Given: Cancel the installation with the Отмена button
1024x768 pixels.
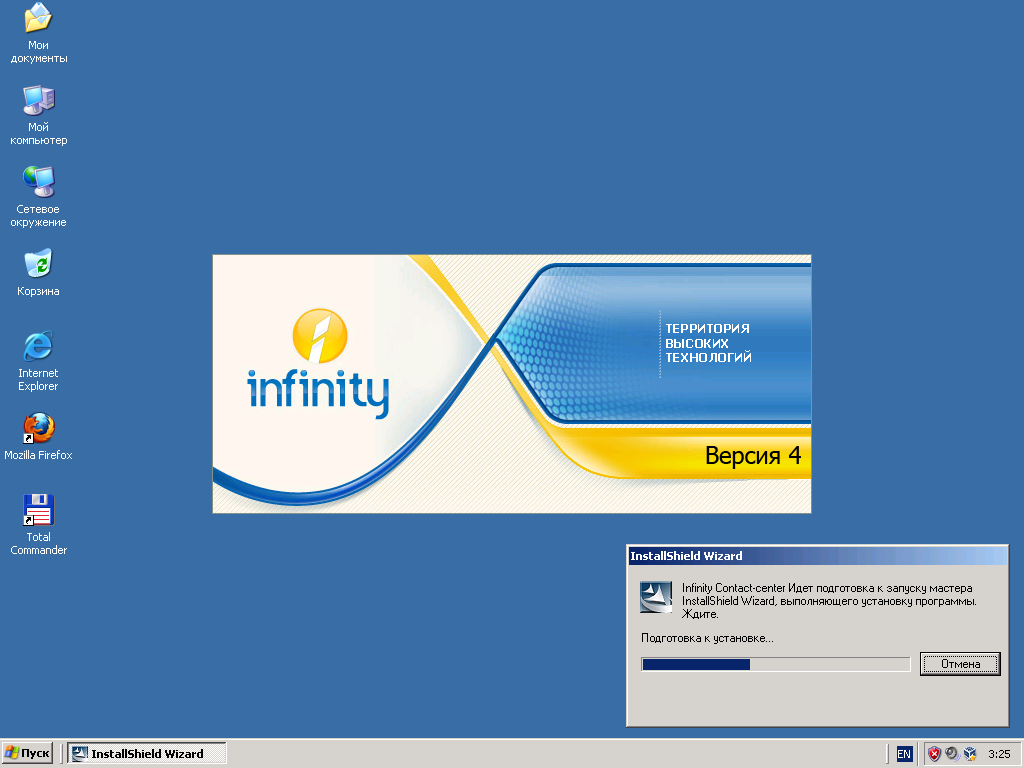Looking at the screenshot, I should tap(960, 664).
